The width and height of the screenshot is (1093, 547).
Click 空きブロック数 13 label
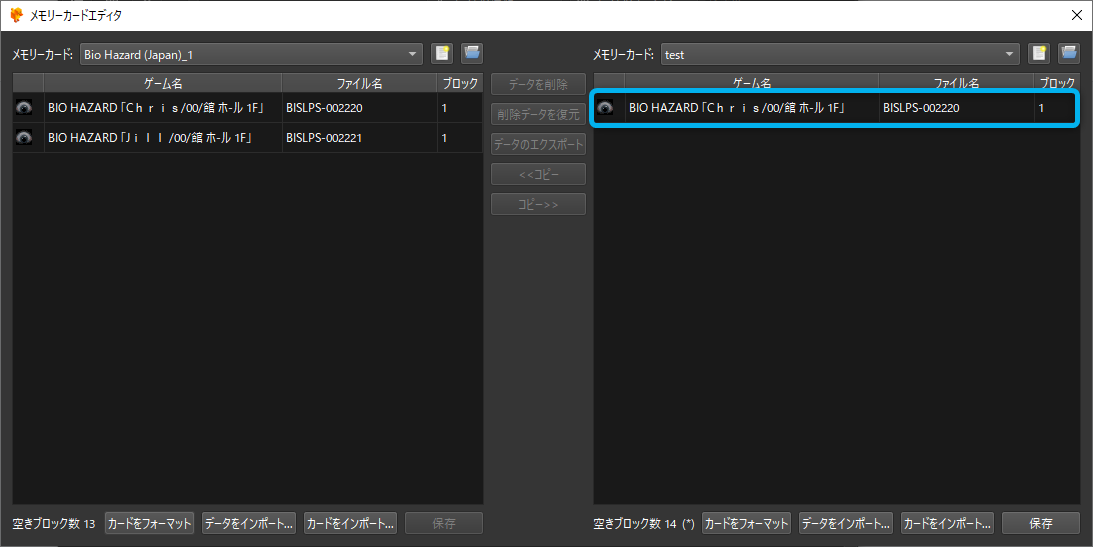pos(54,523)
